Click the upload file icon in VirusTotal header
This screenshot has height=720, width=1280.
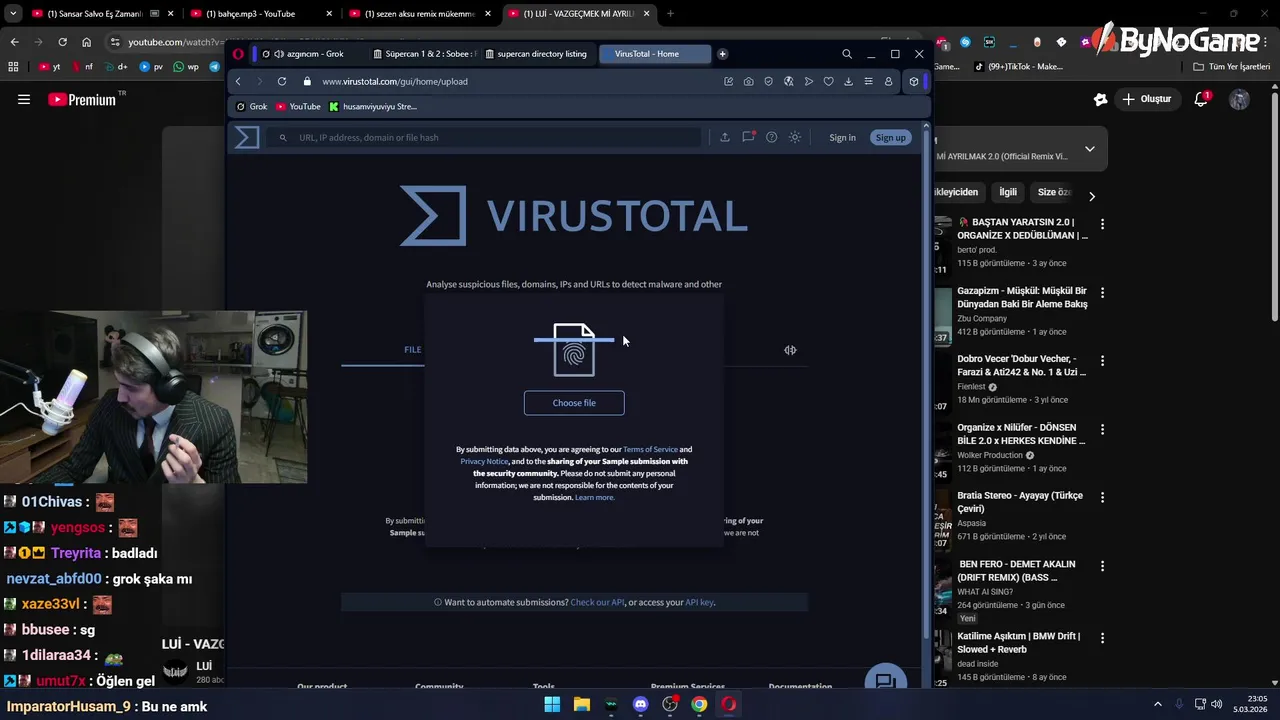[x=725, y=137]
